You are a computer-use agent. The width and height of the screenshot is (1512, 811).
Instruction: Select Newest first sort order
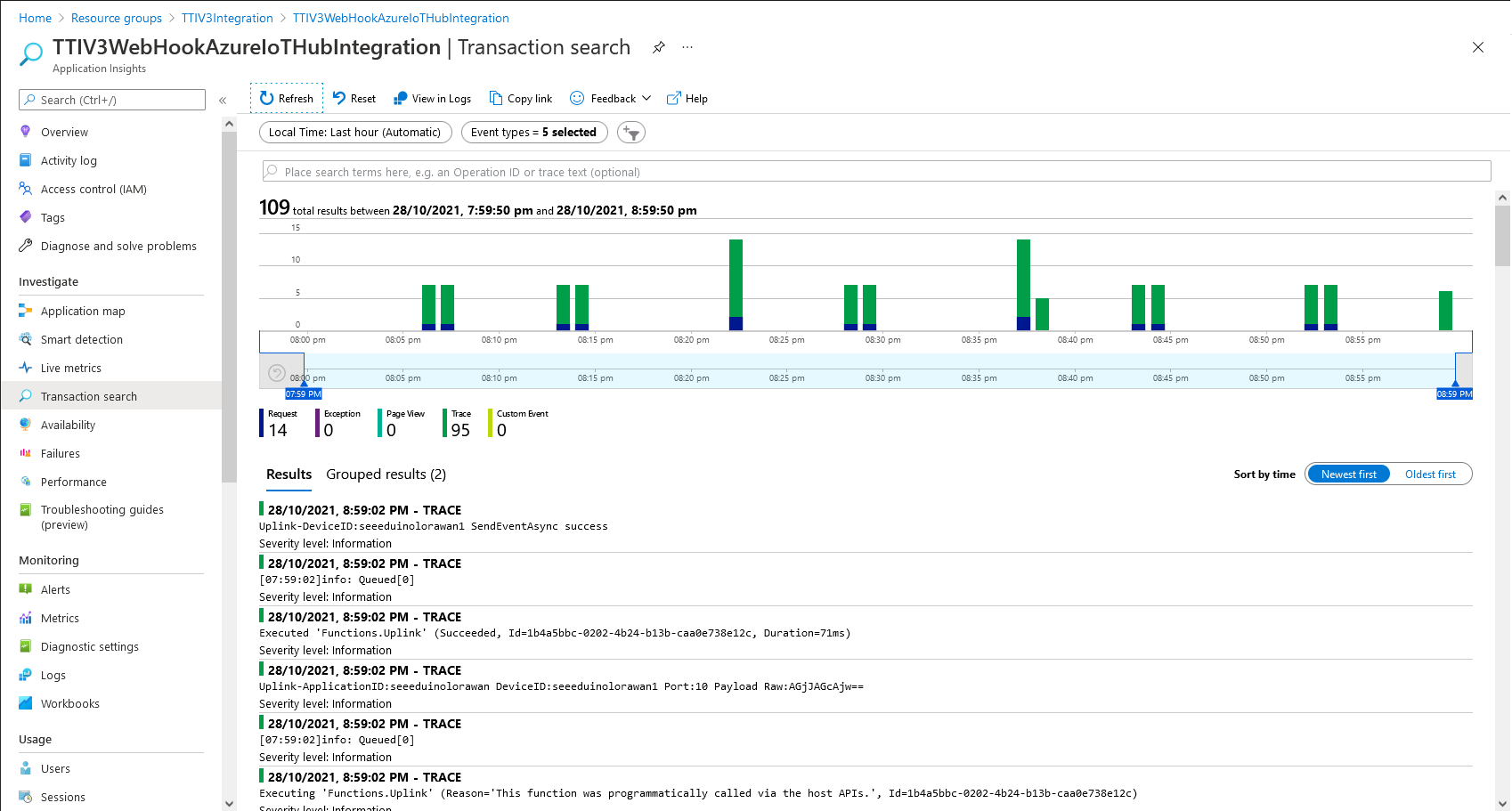[x=1348, y=474]
